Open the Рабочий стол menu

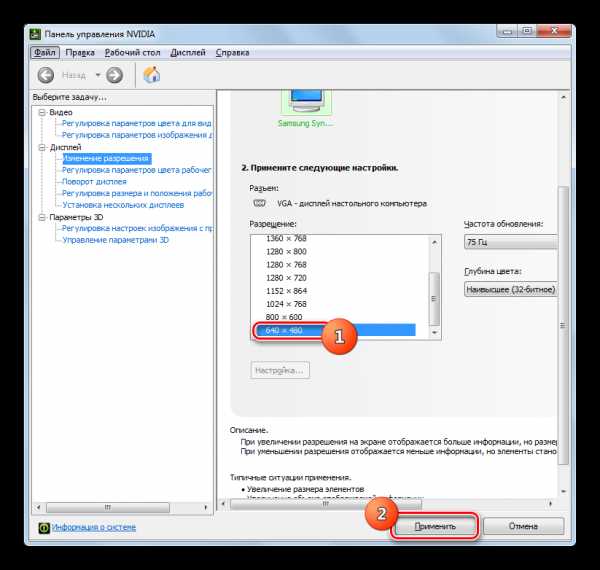(132, 52)
